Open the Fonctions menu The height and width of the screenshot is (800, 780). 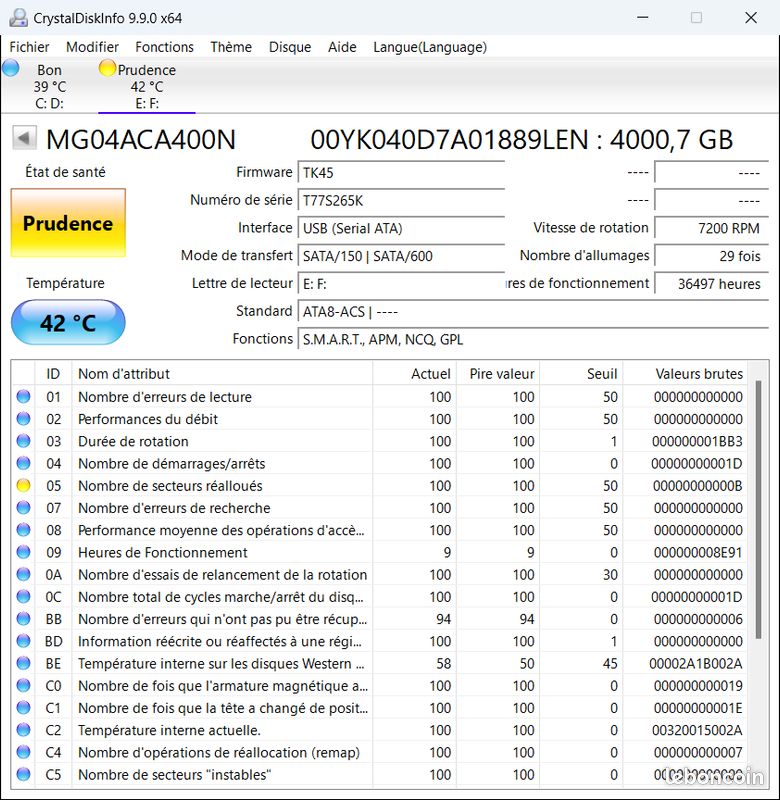[164, 47]
